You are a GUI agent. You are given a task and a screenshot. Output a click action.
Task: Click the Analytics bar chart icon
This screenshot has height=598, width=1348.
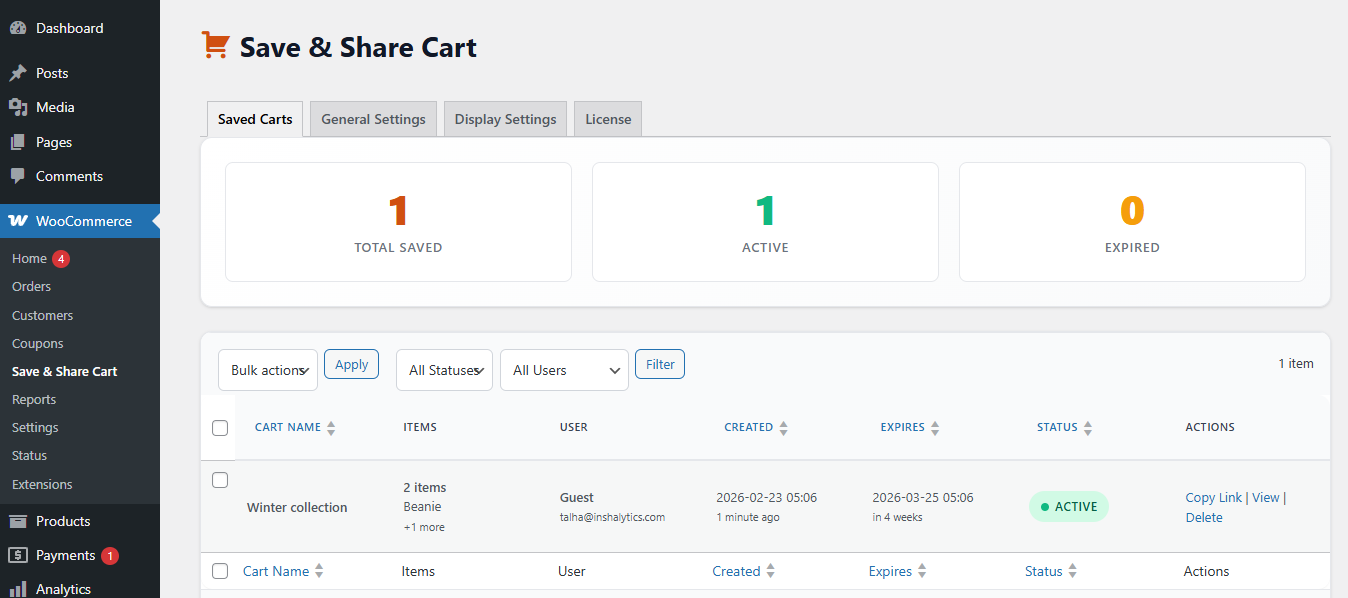tap(18, 589)
